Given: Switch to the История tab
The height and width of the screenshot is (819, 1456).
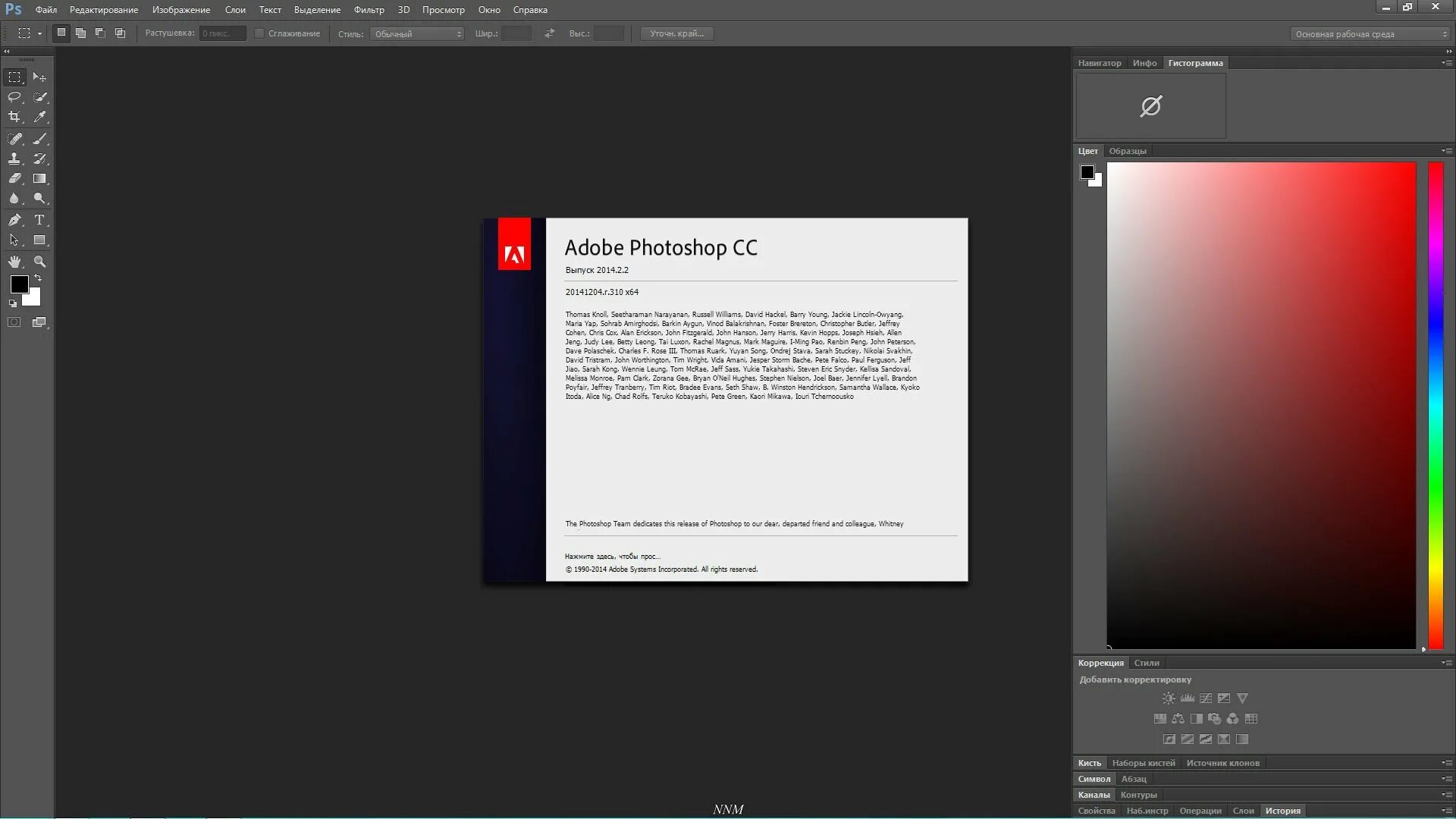Looking at the screenshot, I should tap(1283, 811).
